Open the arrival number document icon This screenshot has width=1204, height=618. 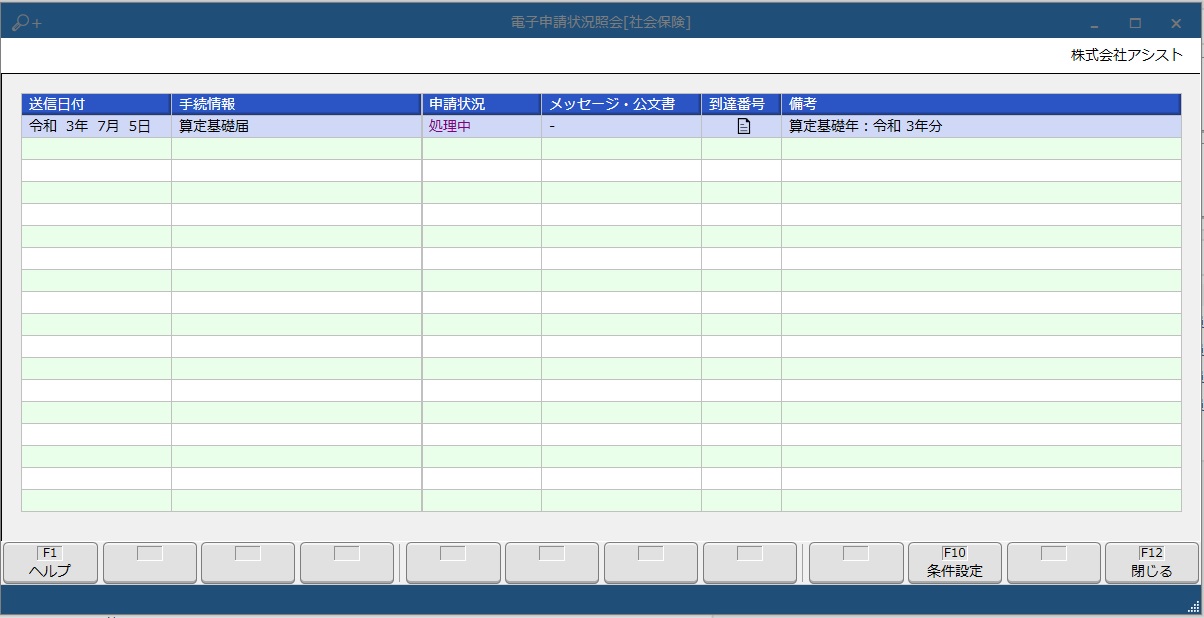tap(743, 126)
